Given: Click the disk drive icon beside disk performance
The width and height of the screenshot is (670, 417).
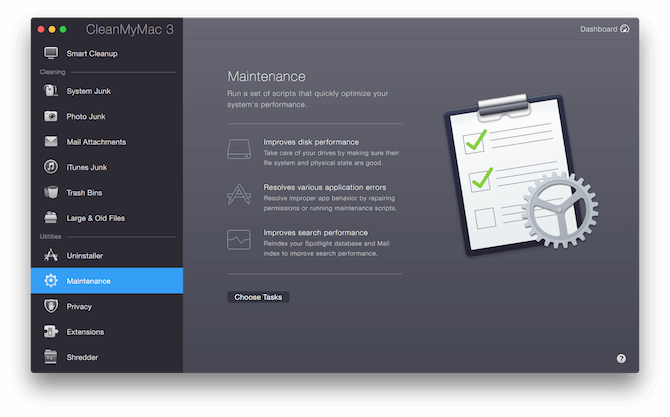Looking at the screenshot, I should pyautogui.click(x=239, y=149).
